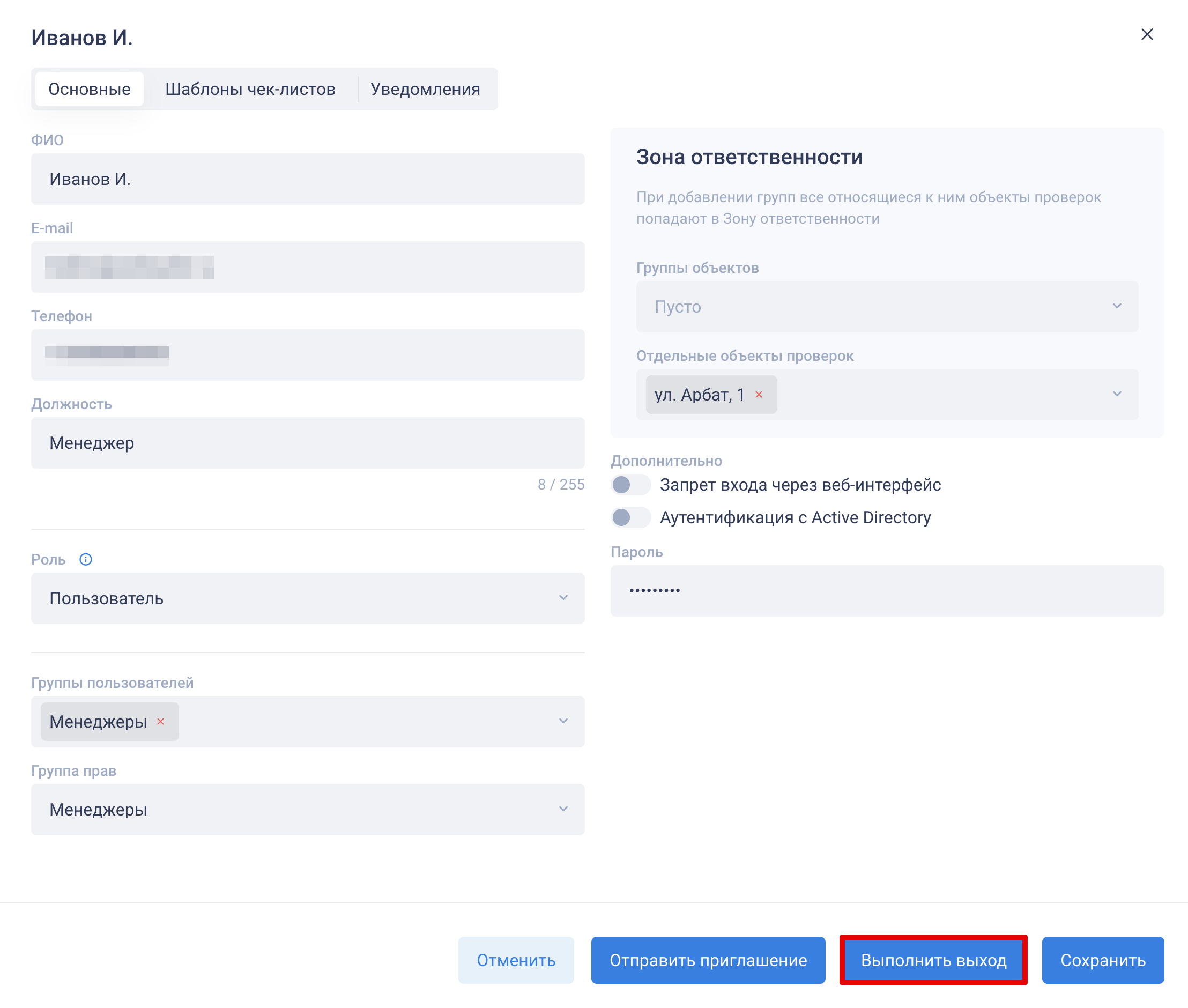Click the E-mail input field
The width and height of the screenshot is (1188, 1008).
(307, 267)
